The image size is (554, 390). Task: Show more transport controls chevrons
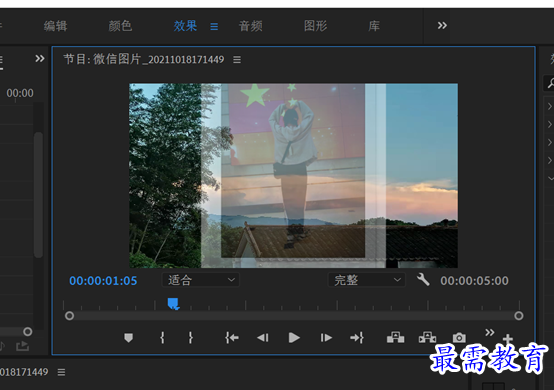[x=490, y=332]
